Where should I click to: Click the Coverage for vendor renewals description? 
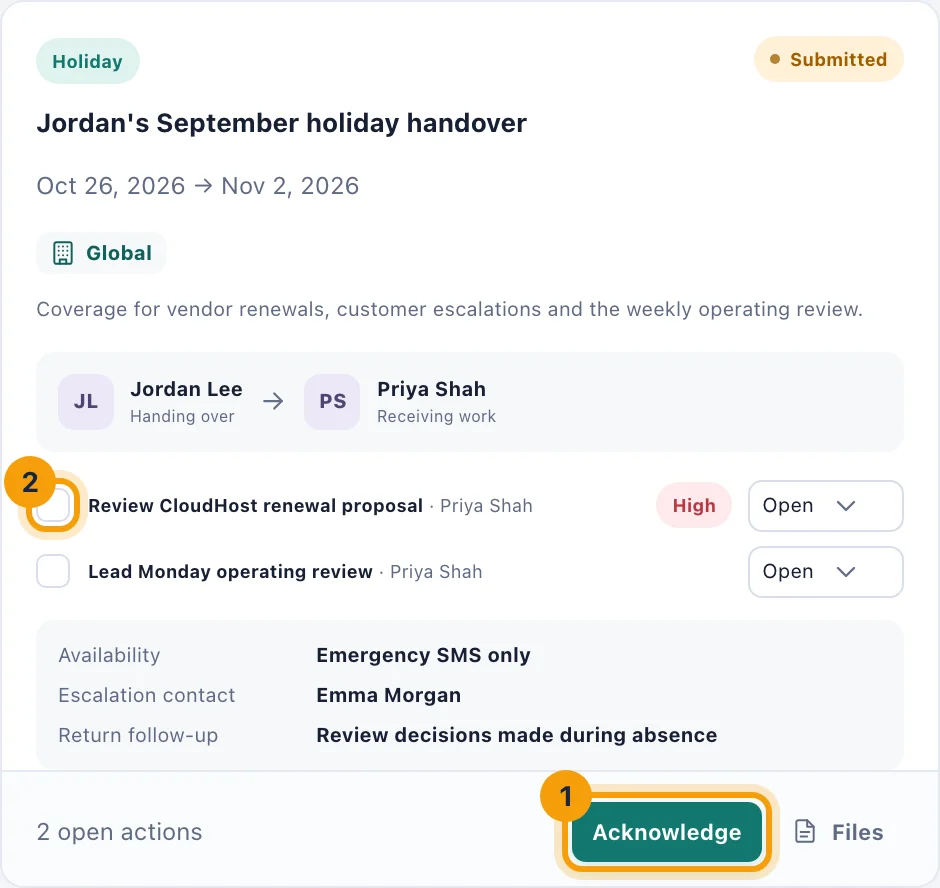pos(450,309)
